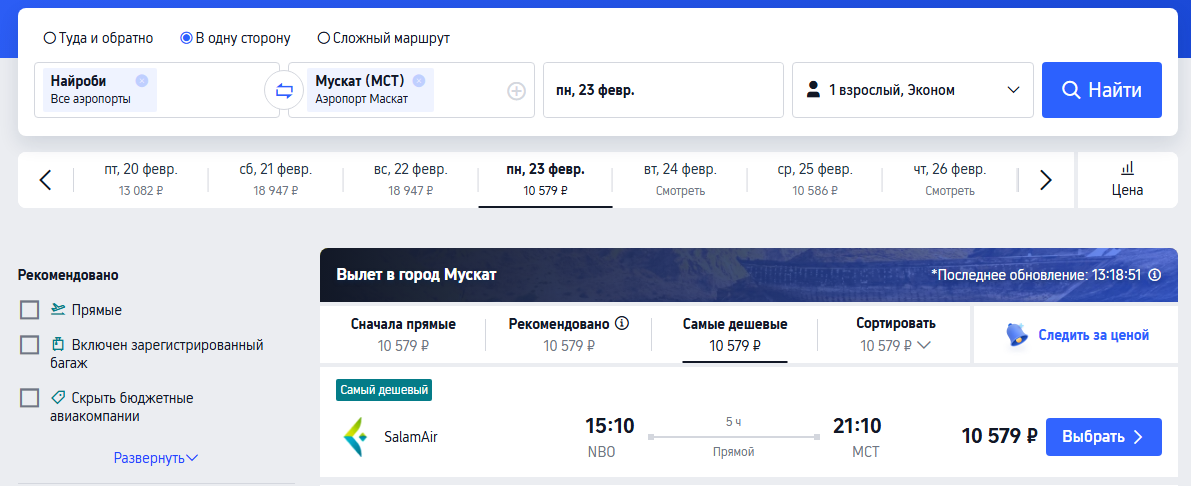
Task: Swap origin and destination with arrows icon
Action: (284, 91)
